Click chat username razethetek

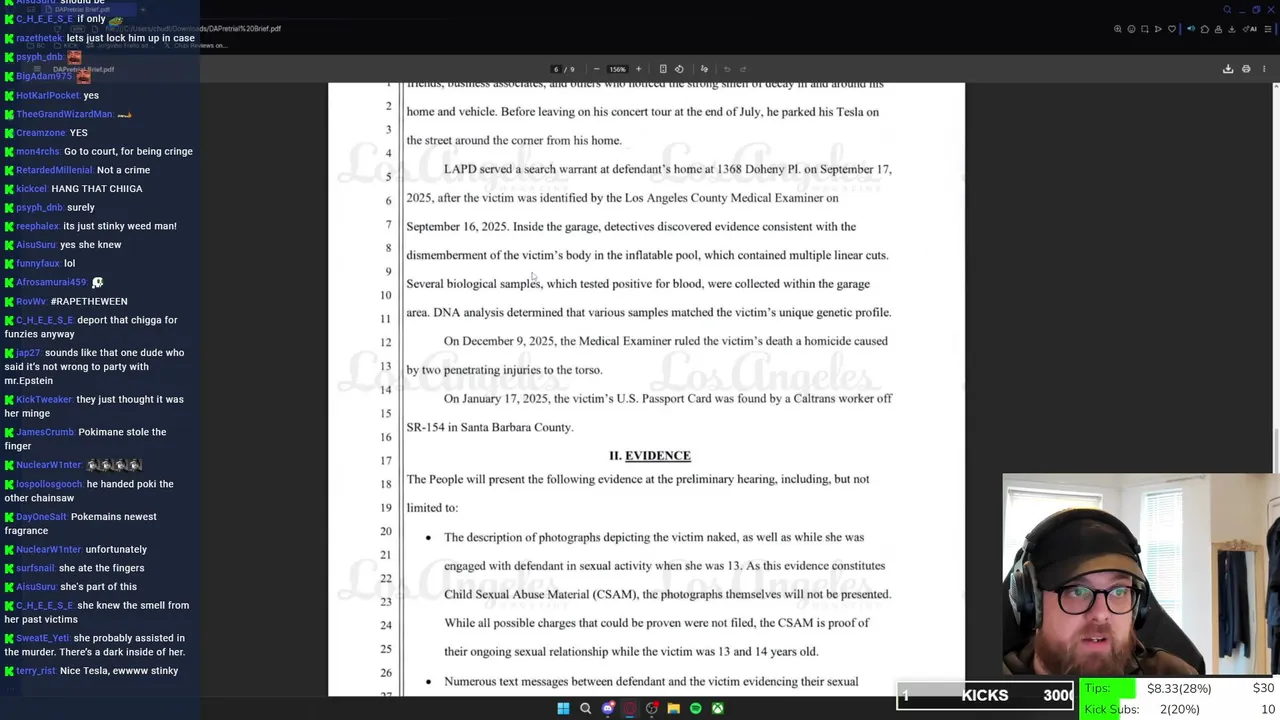tap(39, 38)
